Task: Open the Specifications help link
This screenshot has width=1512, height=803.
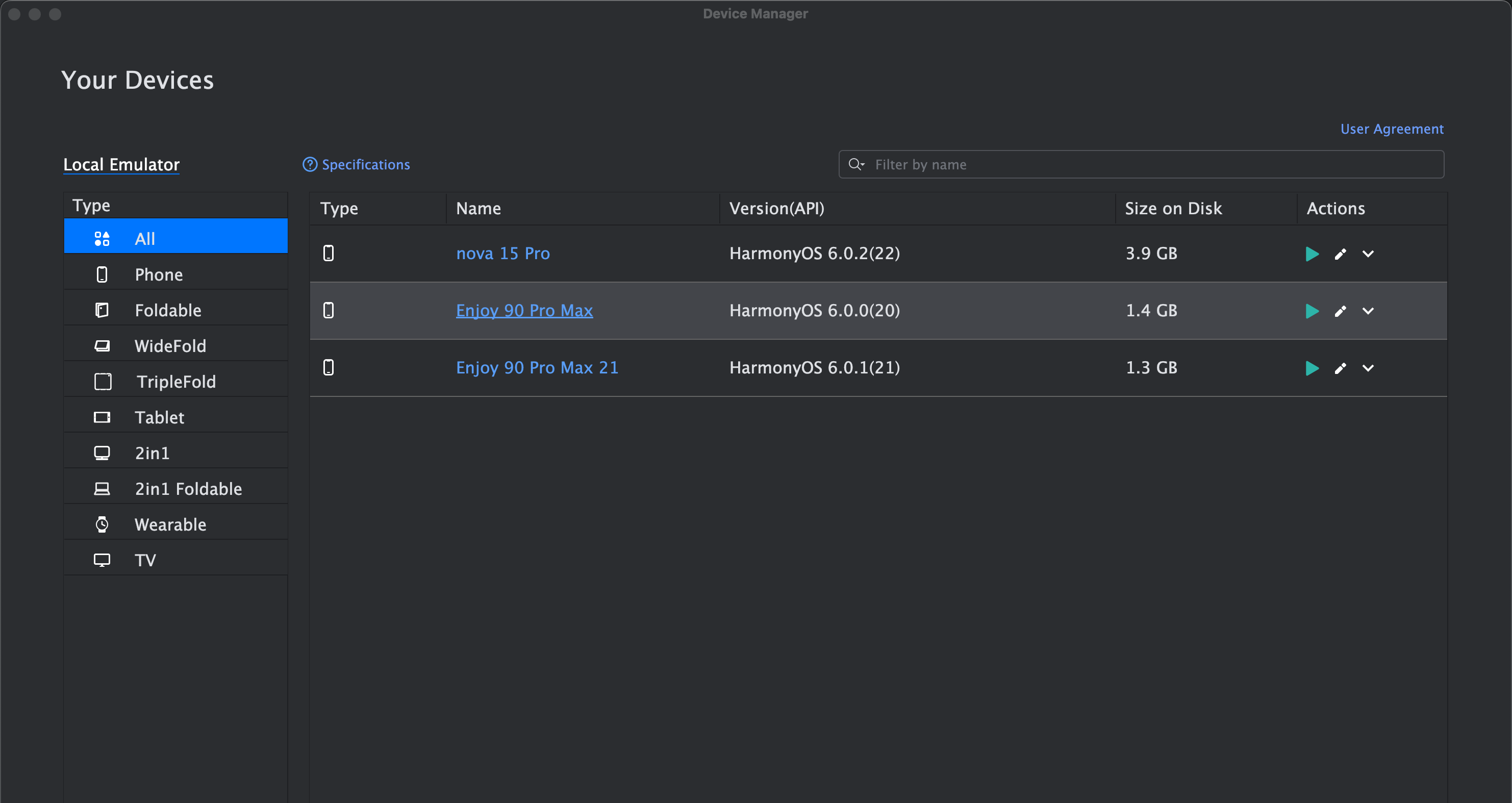Action: click(x=356, y=164)
